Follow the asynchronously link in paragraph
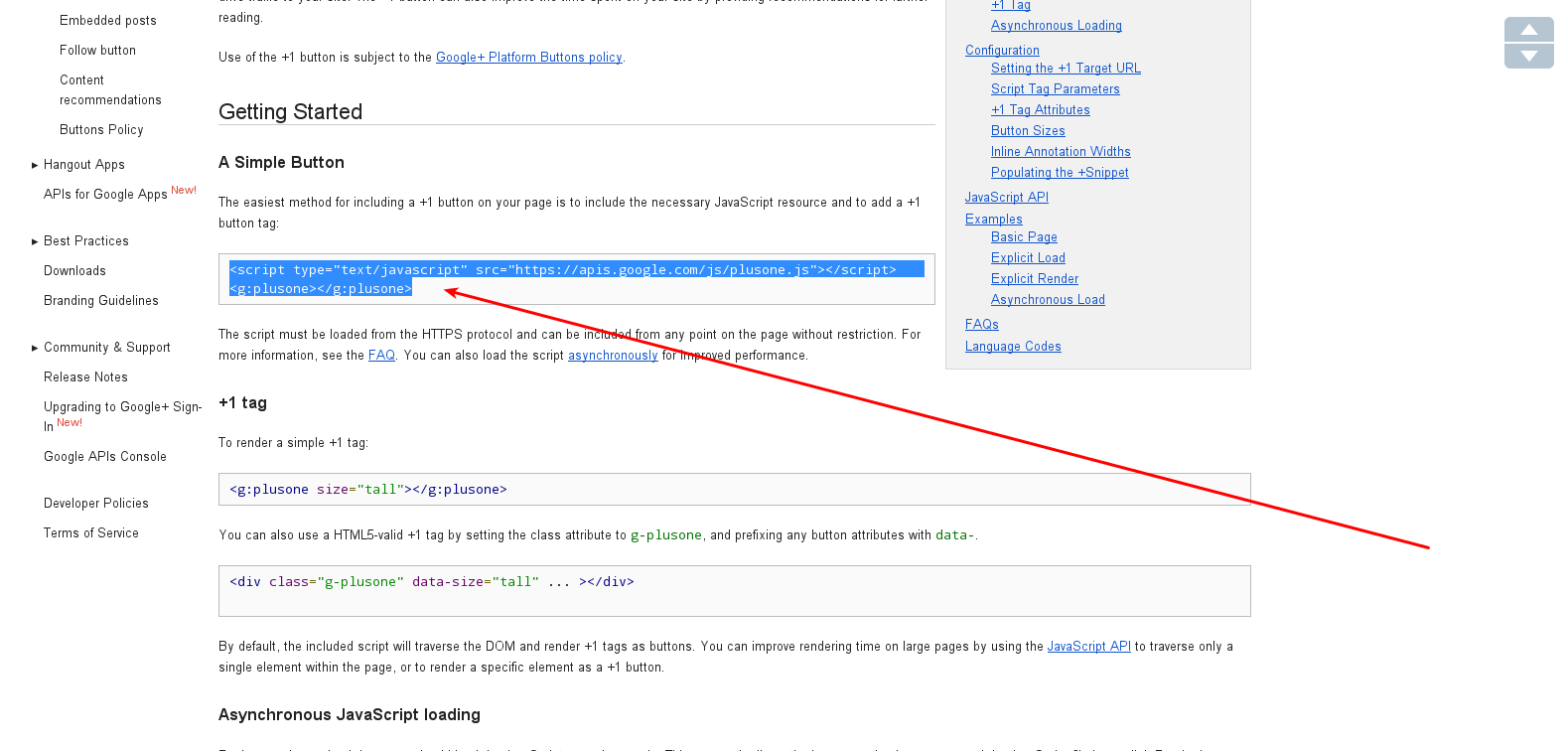Image resolution: width=1568 pixels, height=751 pixels. (613, 356)
